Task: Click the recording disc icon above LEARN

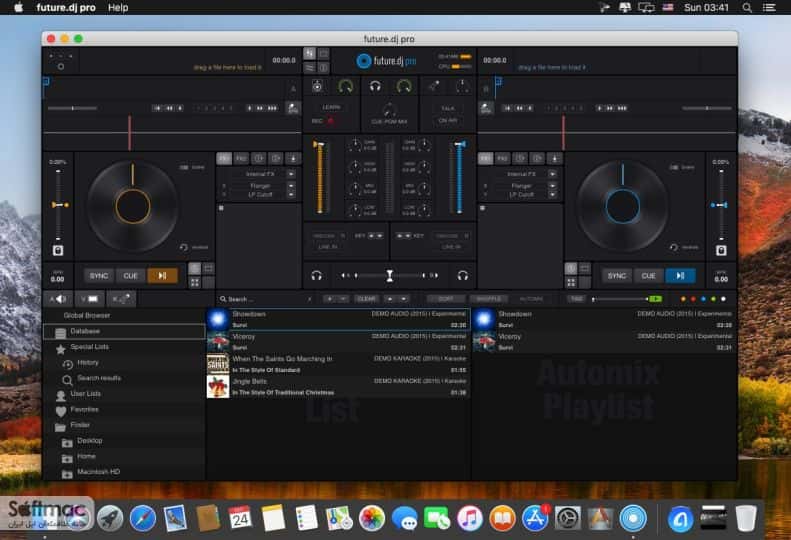Action: coord(317,86)
